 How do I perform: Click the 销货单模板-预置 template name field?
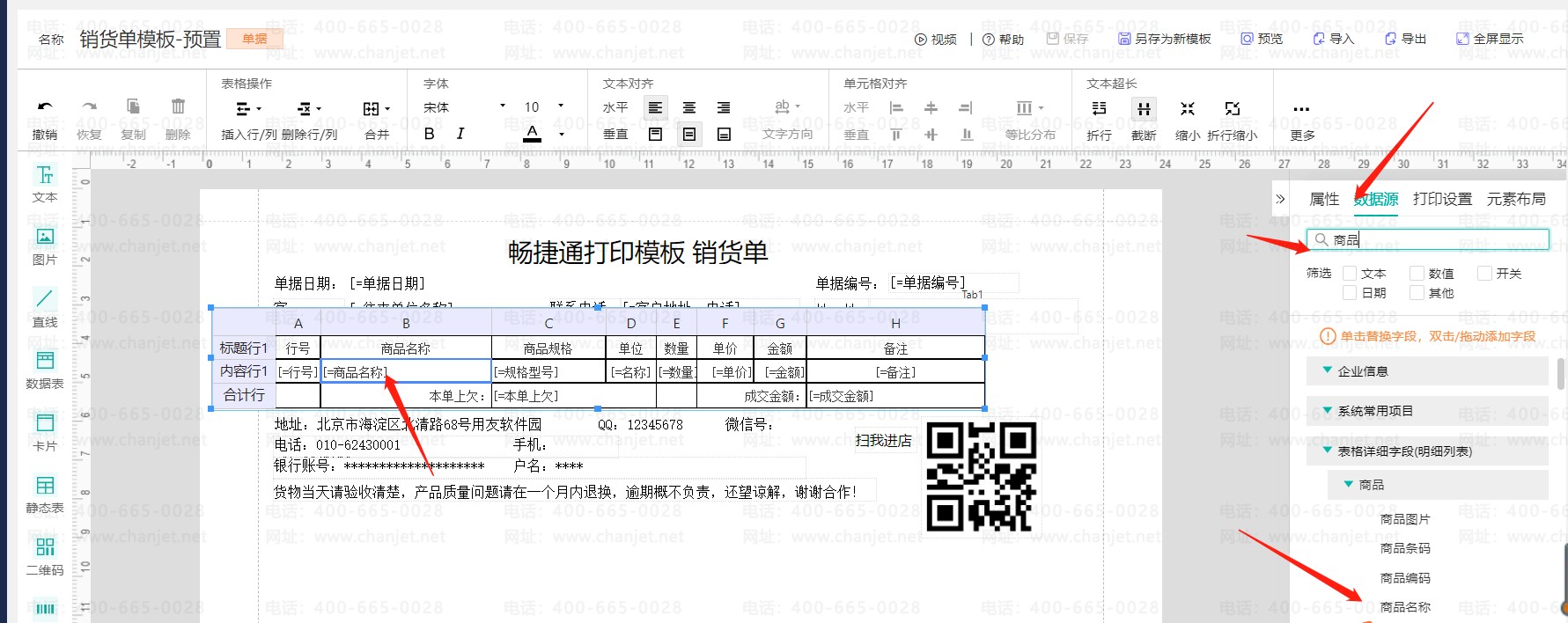coord(151,39)
